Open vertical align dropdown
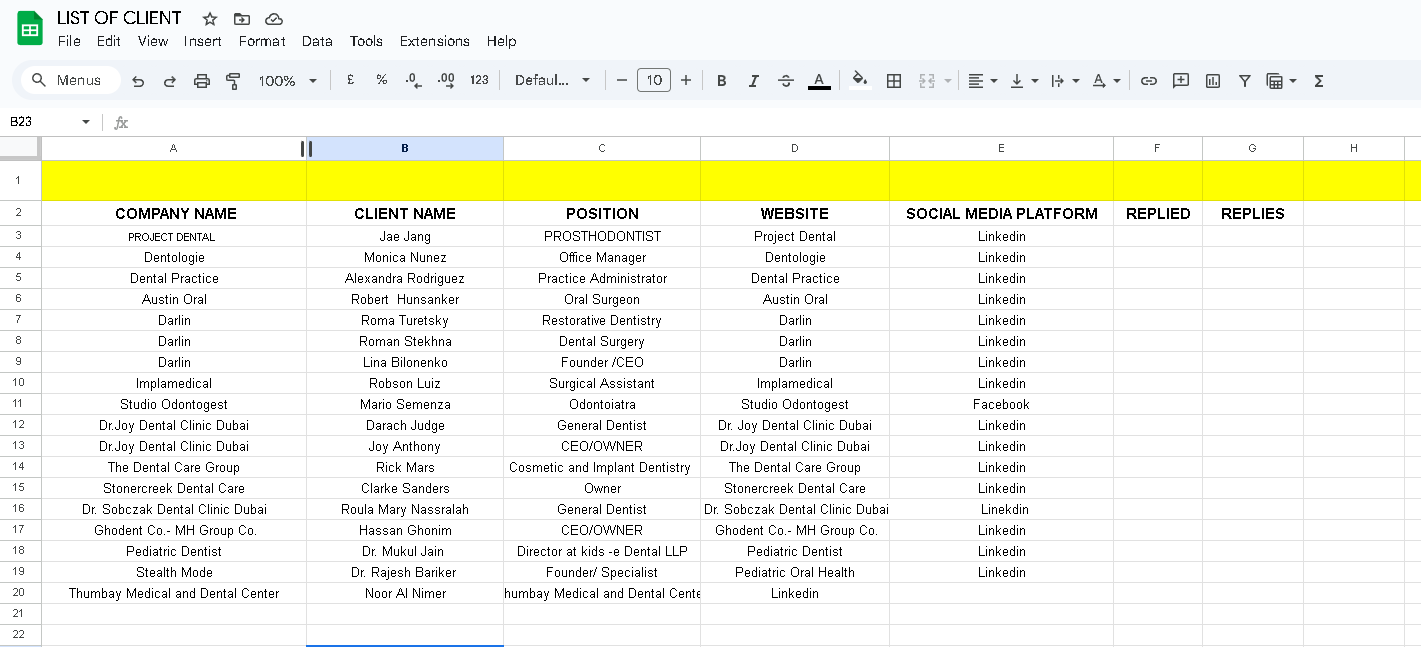Image resolution: width=1421 pixels, height=647 pixels. pyautogui.click(x=1024, y=81)
